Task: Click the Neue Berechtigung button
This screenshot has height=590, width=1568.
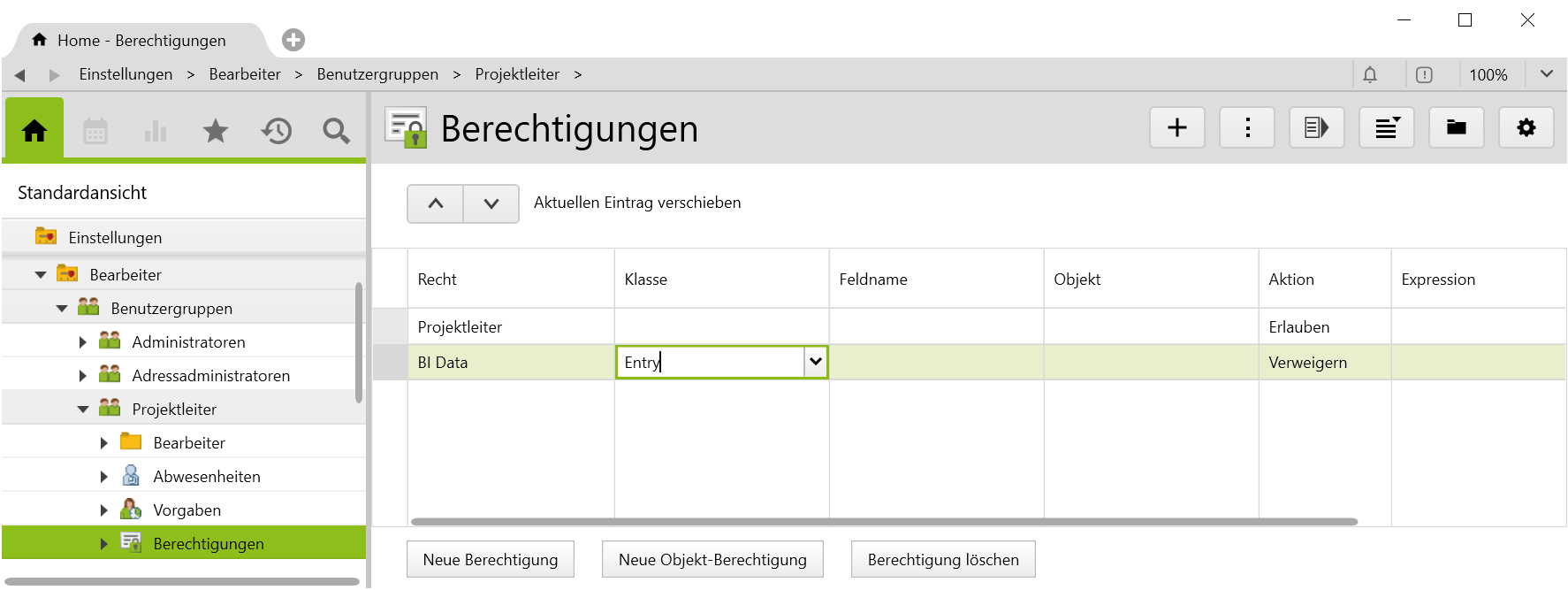Action: (490, 560)
